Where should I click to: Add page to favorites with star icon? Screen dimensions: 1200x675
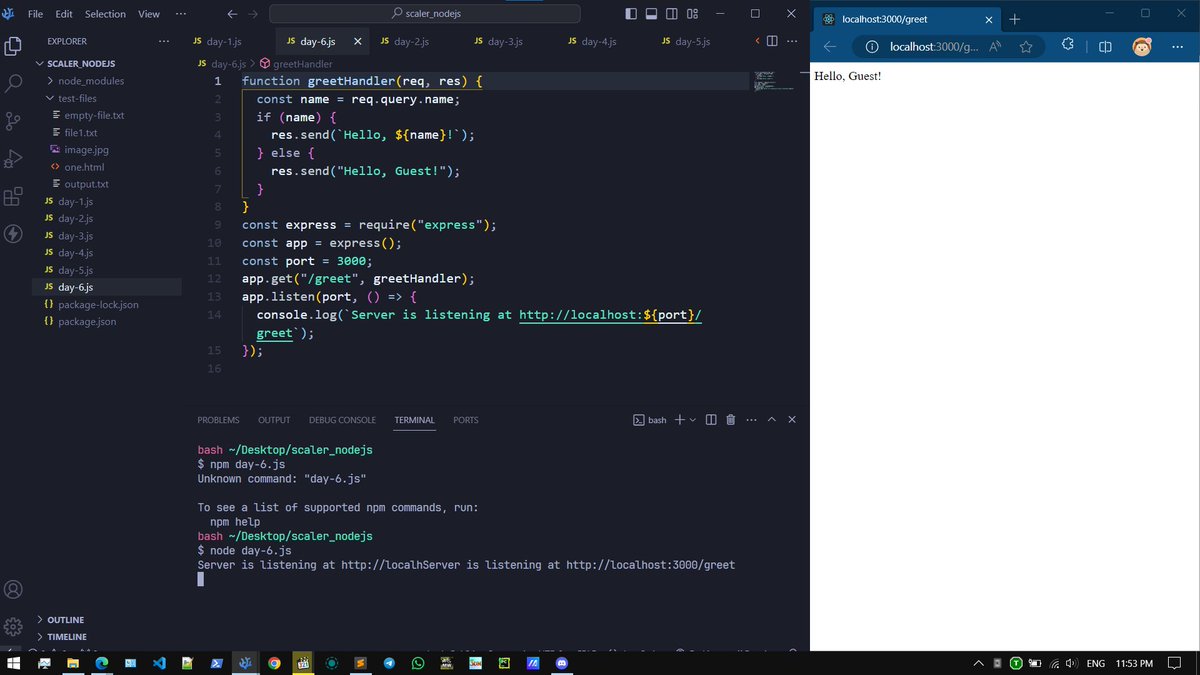point(1026,47)
